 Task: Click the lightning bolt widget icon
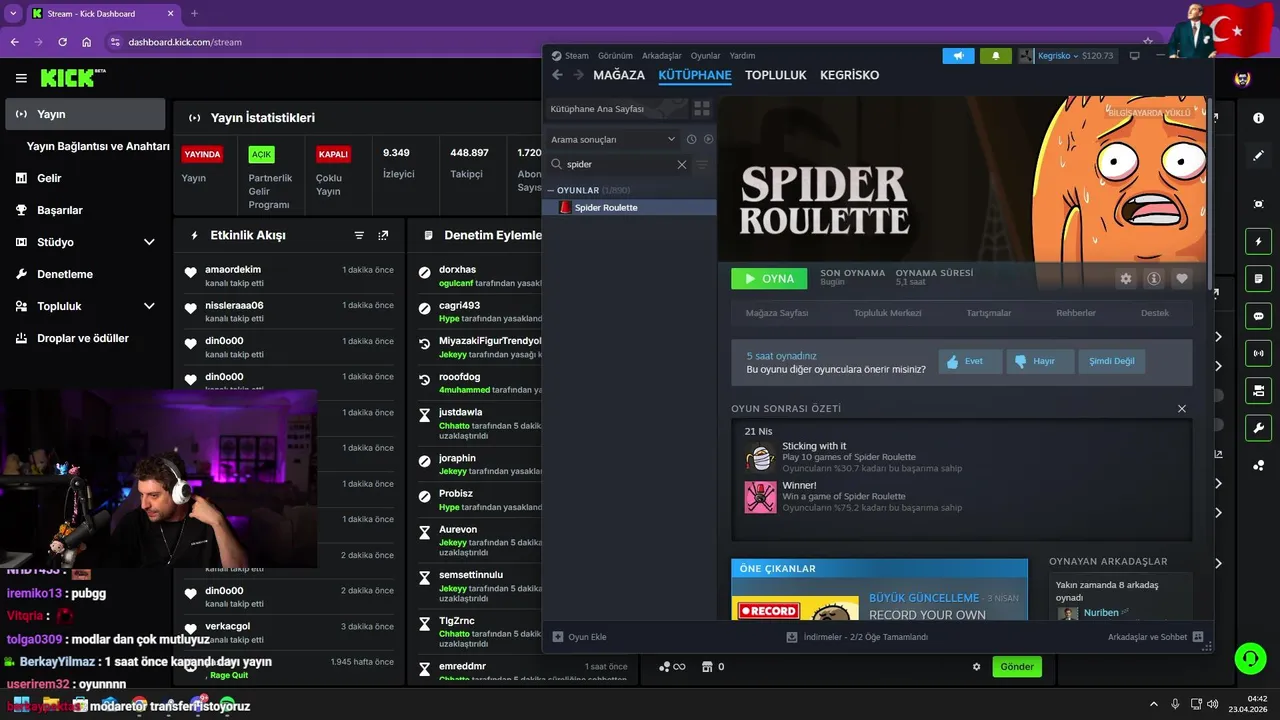(x=1258, y=241)
